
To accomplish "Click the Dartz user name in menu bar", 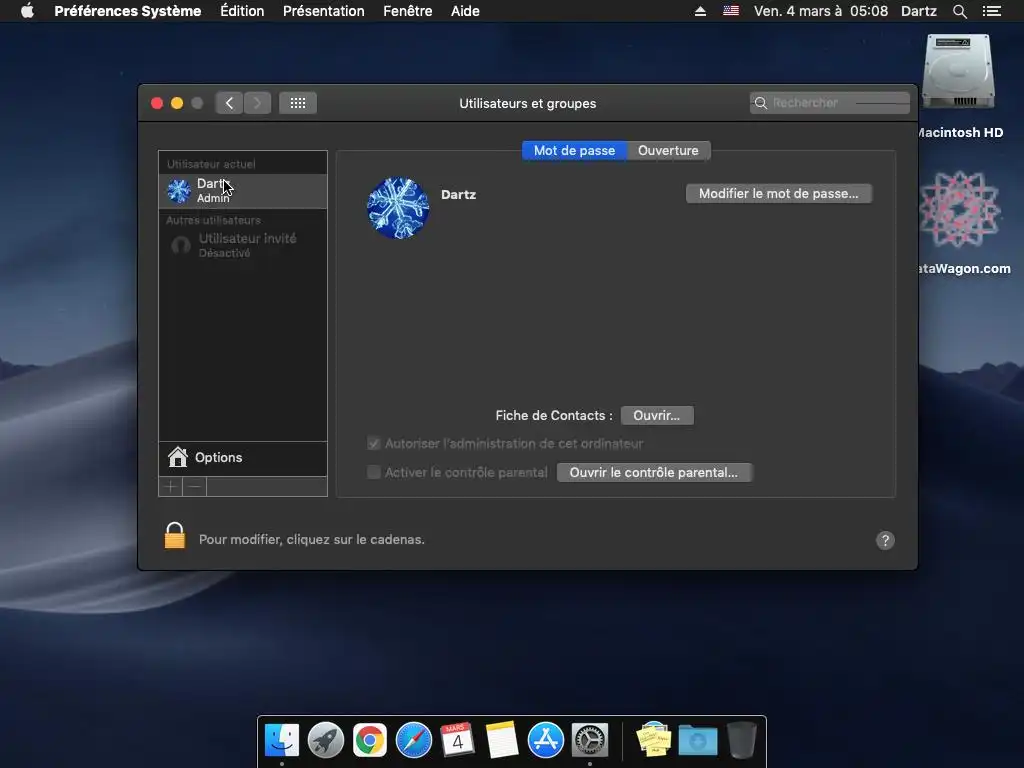I will click(x=919, y=11).
